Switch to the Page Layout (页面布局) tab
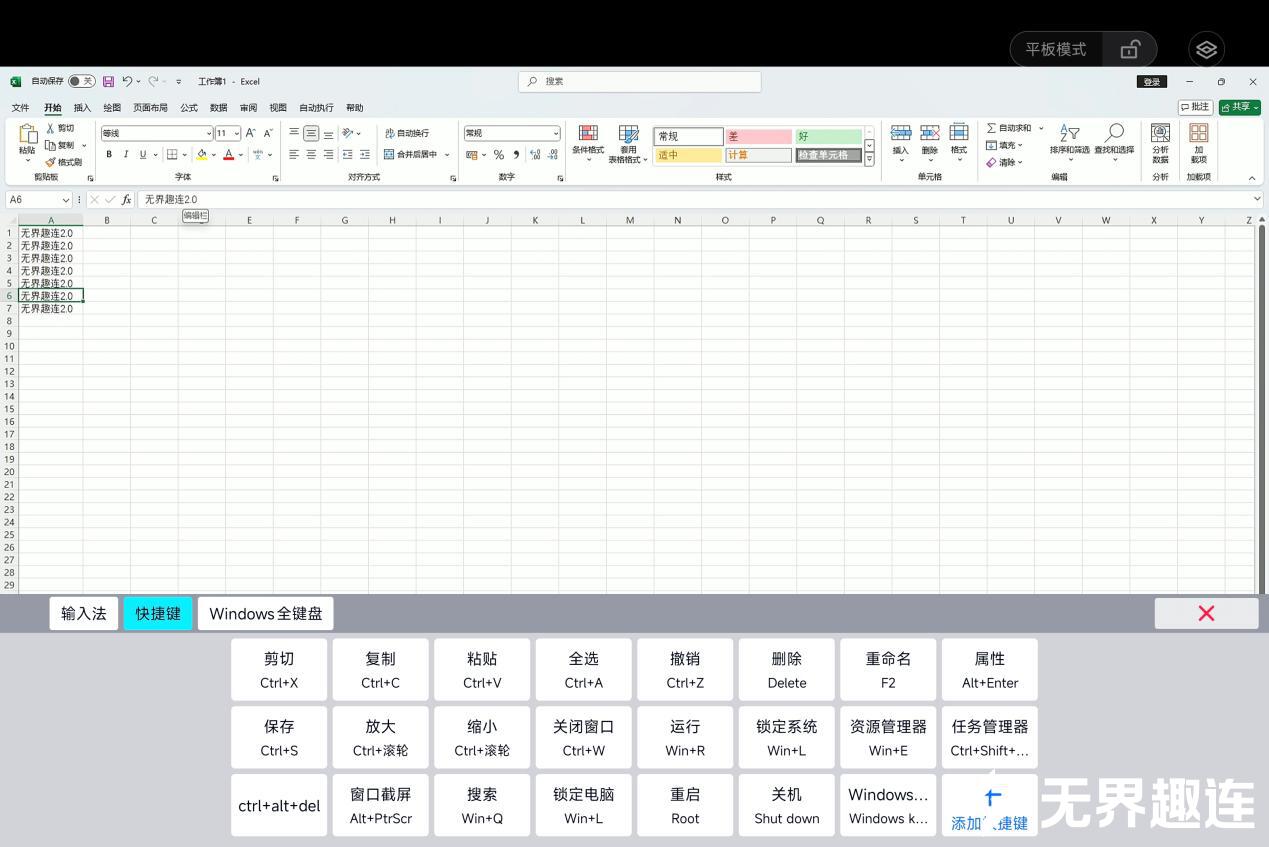The width and height of the screenshot is (1269, 847). 151,108
